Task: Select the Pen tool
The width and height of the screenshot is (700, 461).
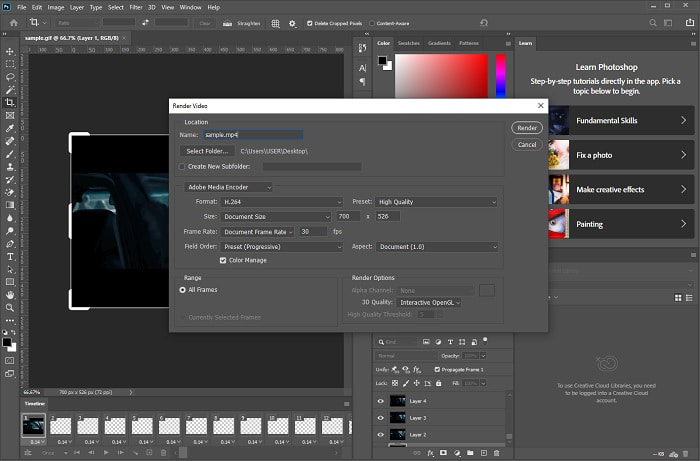Action: coord(10,244)
